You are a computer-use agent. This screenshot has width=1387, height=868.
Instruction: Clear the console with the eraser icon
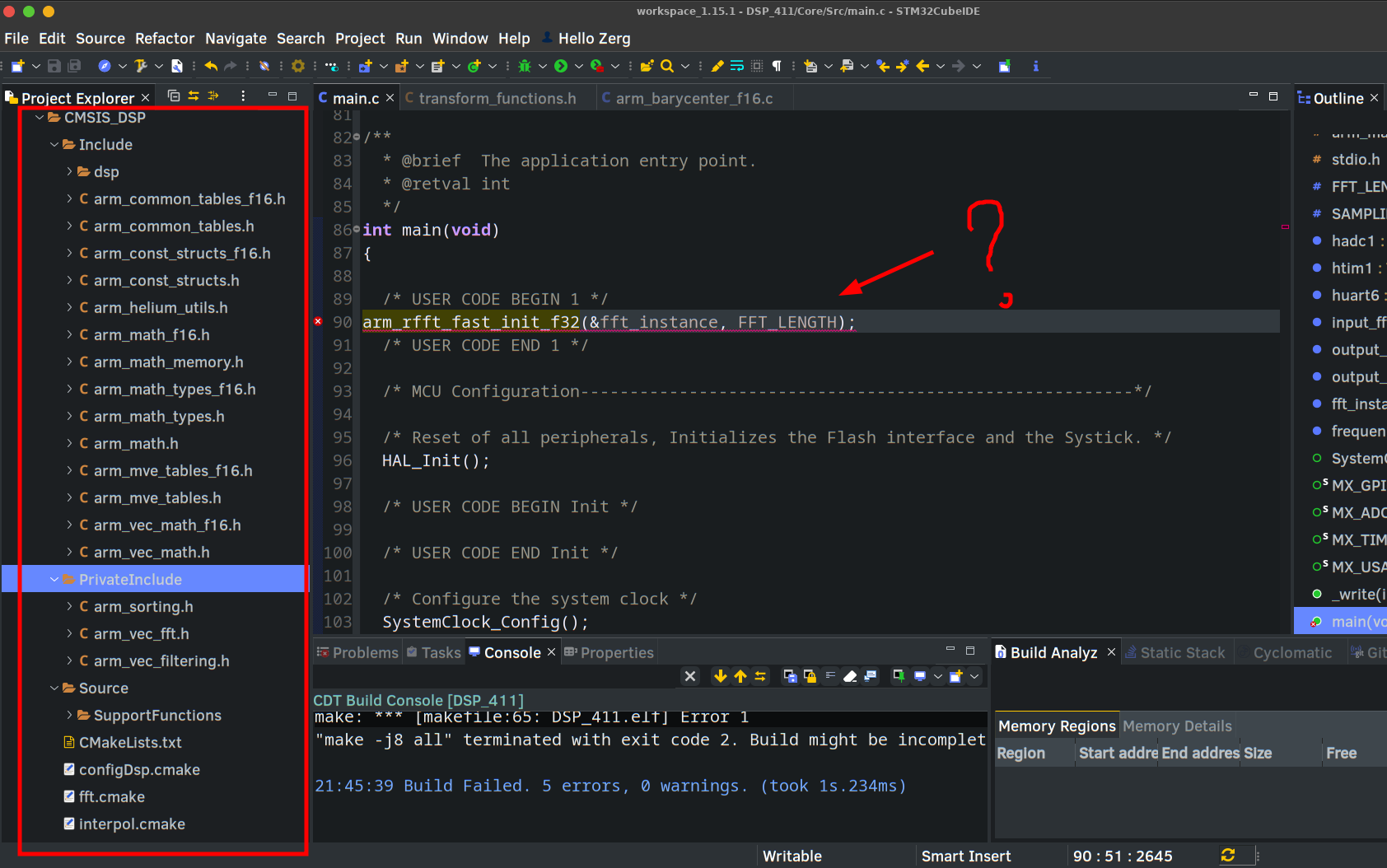point(850,676)
